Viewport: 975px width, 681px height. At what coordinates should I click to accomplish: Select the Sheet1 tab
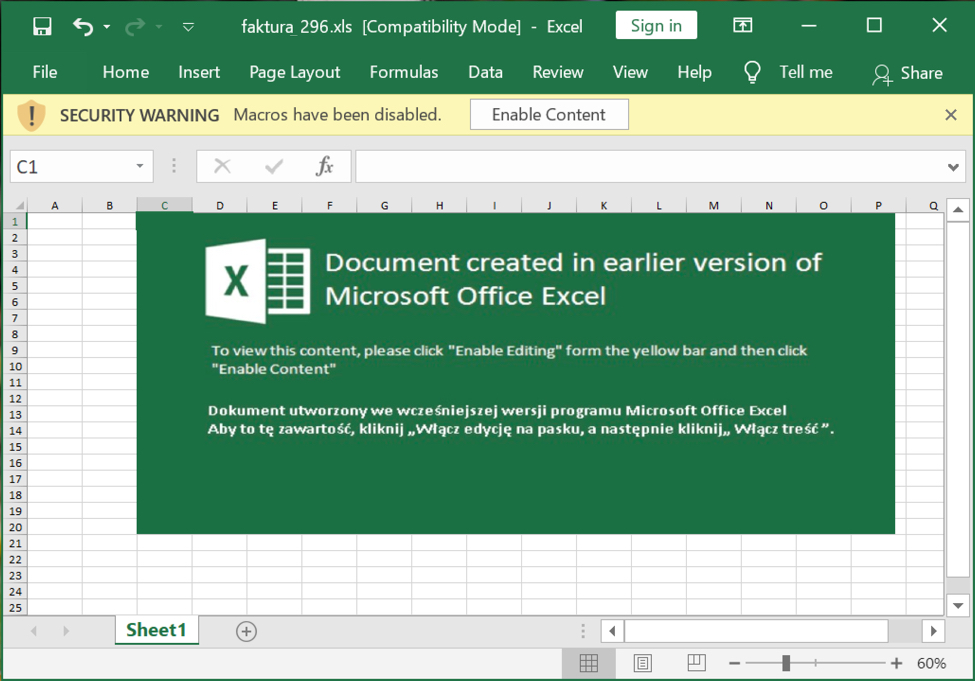tap(156, 630)
